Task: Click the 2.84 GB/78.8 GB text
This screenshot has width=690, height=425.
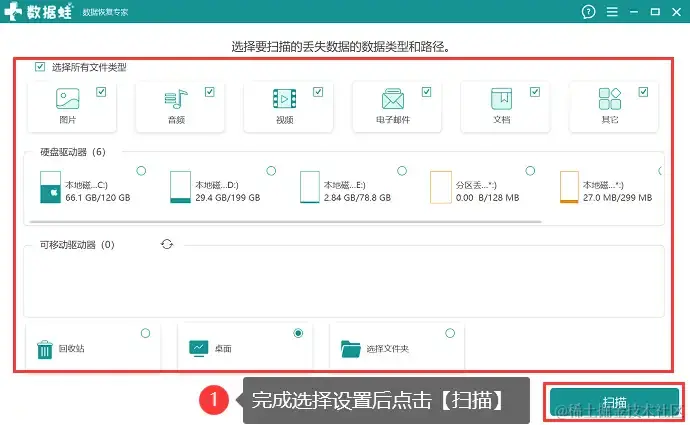Action: point(357,198)
